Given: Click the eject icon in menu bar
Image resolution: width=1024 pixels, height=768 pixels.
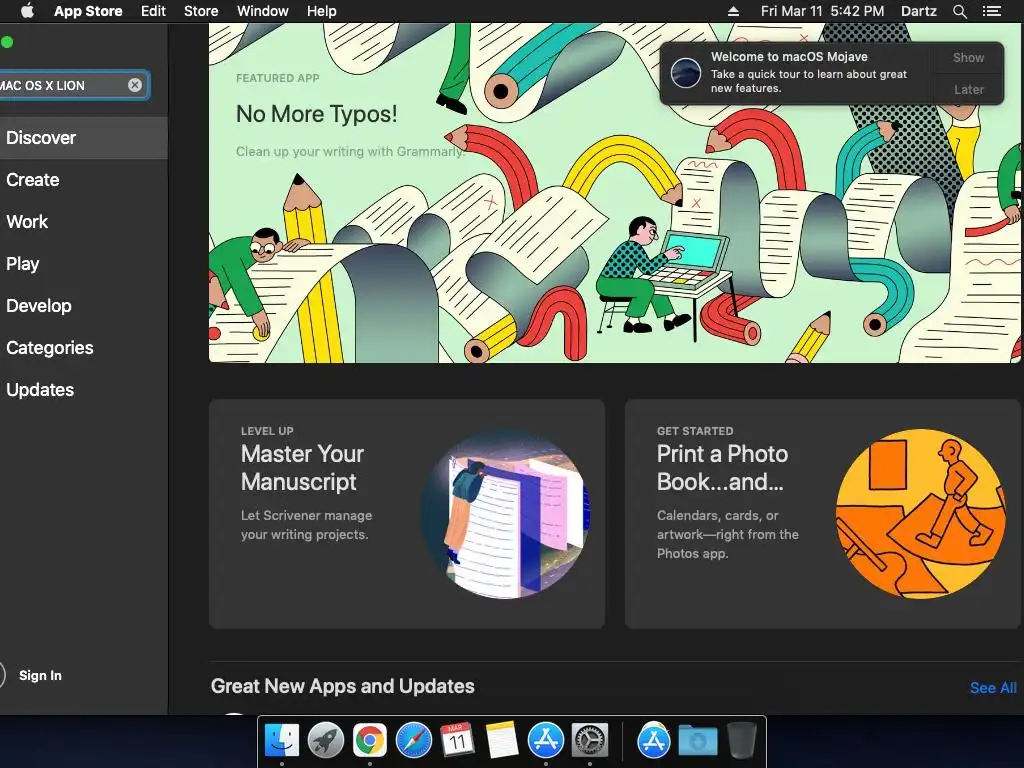Looking at the screenshot, I should coord(733,11).
